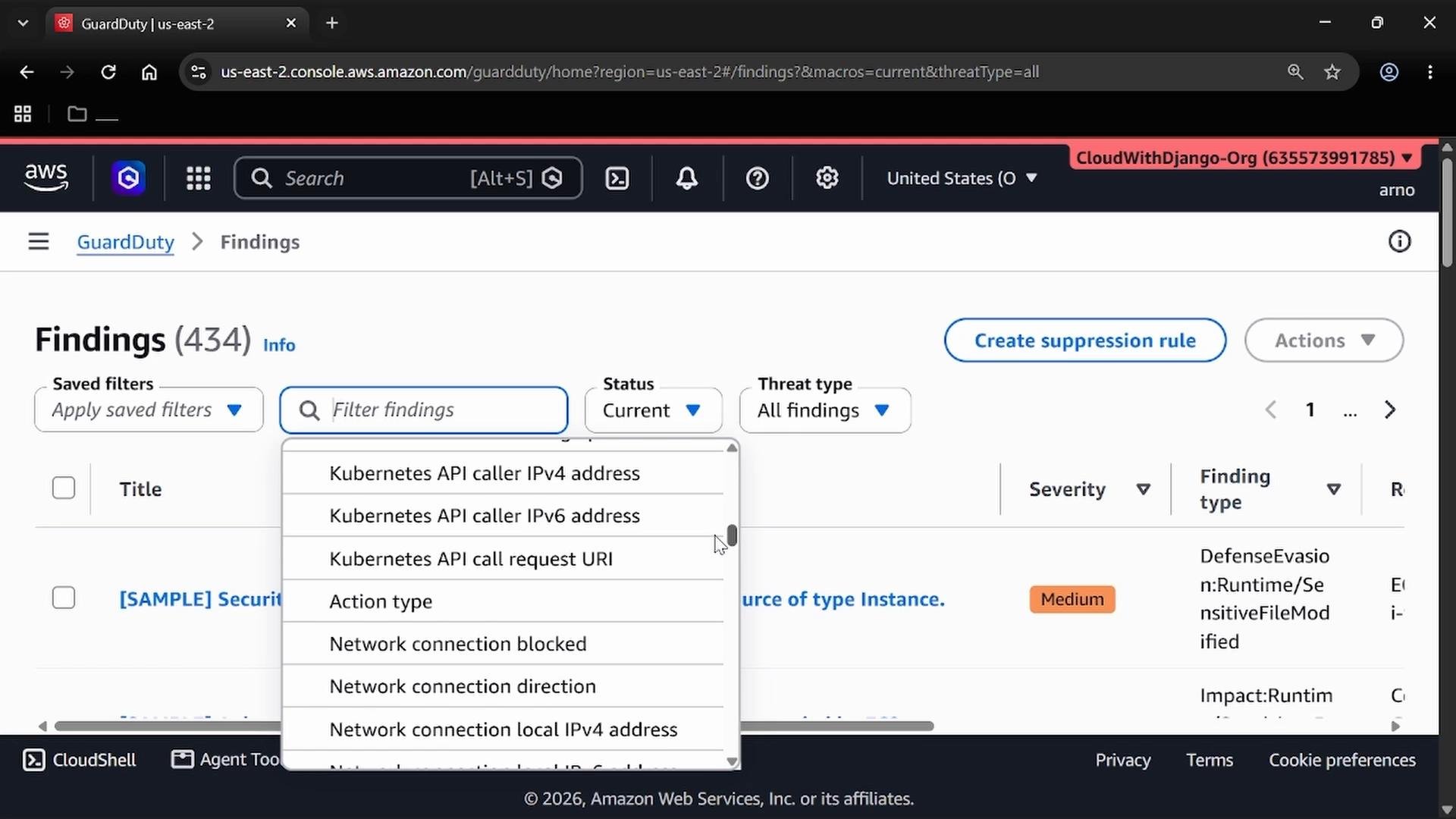Click browser back arrow

[27, 72]
